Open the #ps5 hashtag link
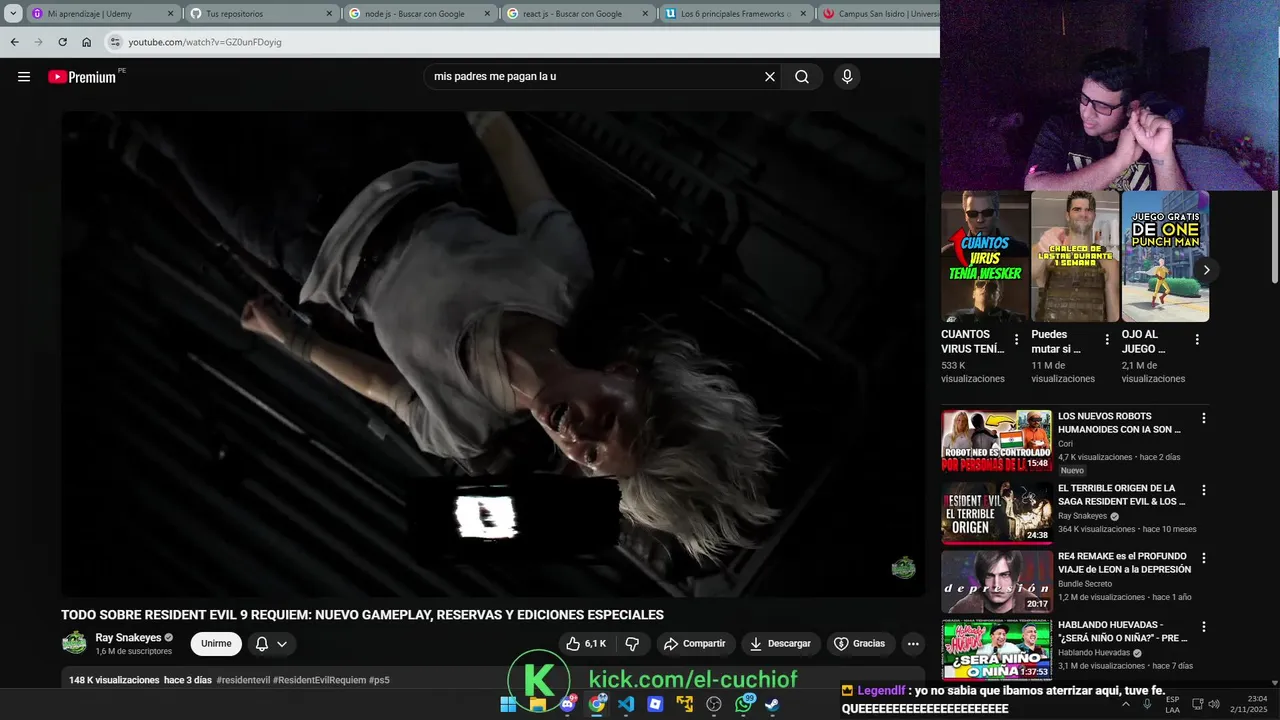 point(380,680)
